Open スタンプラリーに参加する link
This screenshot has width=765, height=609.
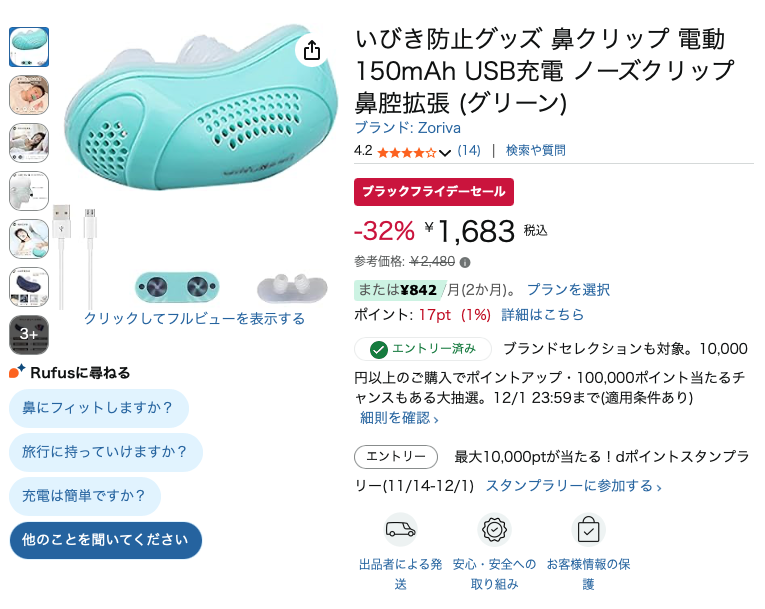coord(573,486)
